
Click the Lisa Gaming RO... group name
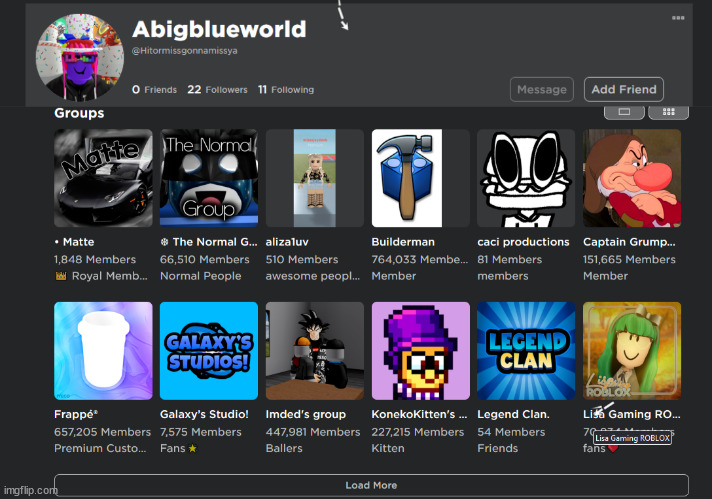[632, 414]
